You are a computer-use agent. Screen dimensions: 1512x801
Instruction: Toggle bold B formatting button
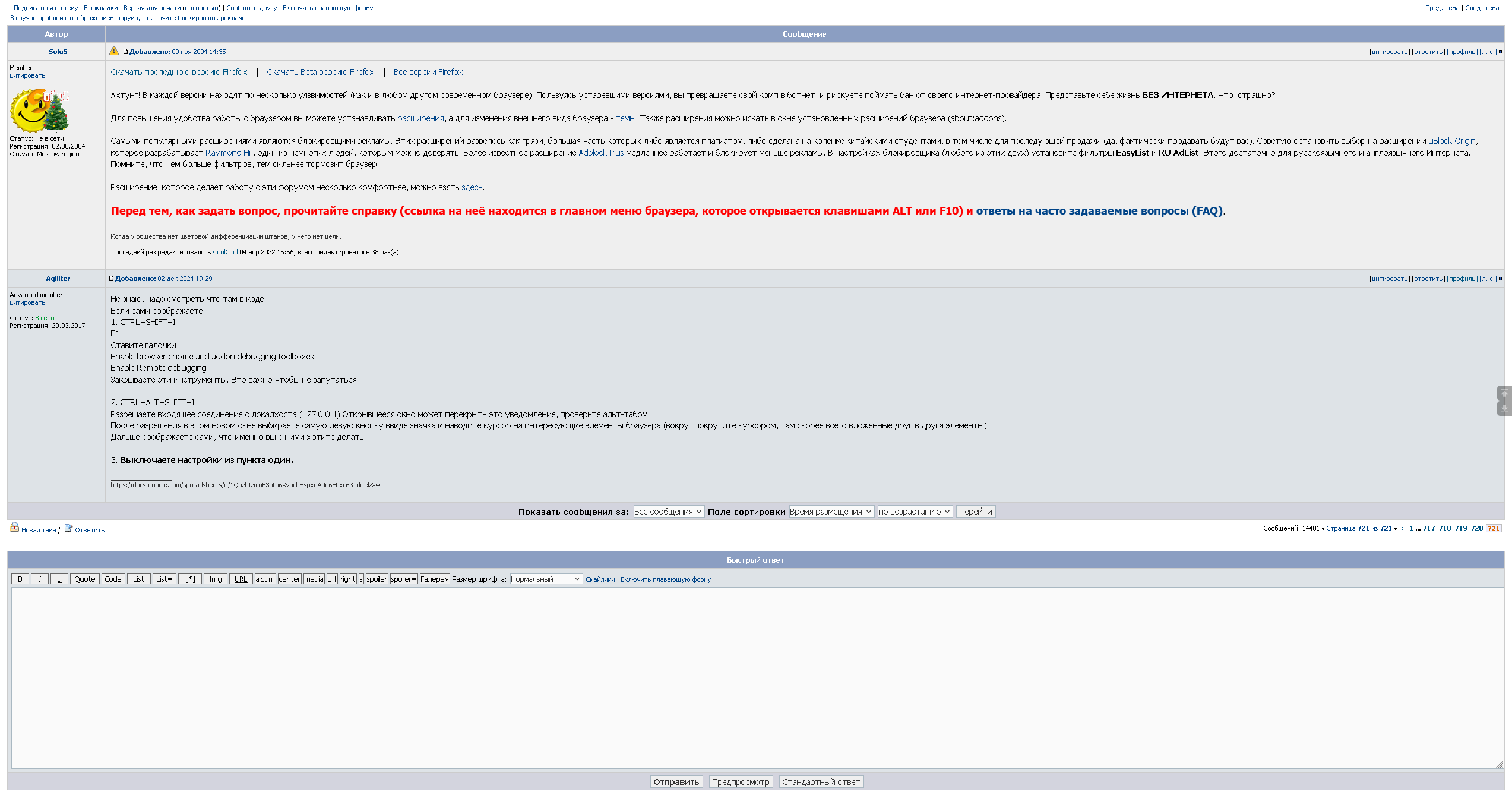(20, 579)
